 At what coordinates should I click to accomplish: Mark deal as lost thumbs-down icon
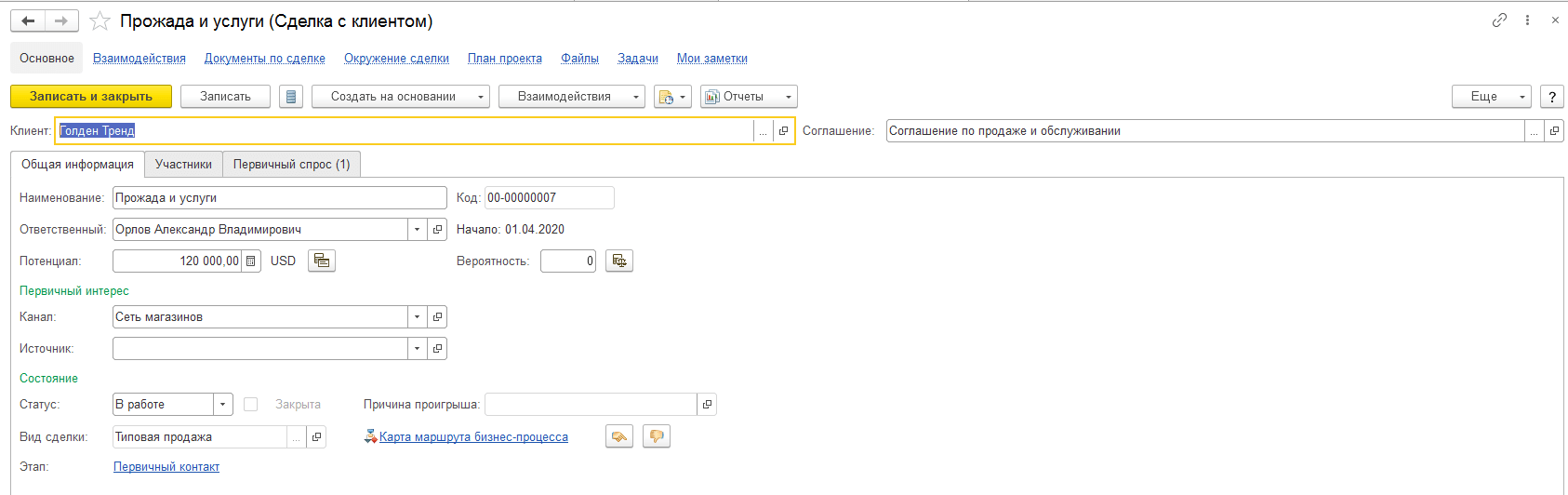pos(657,436)
